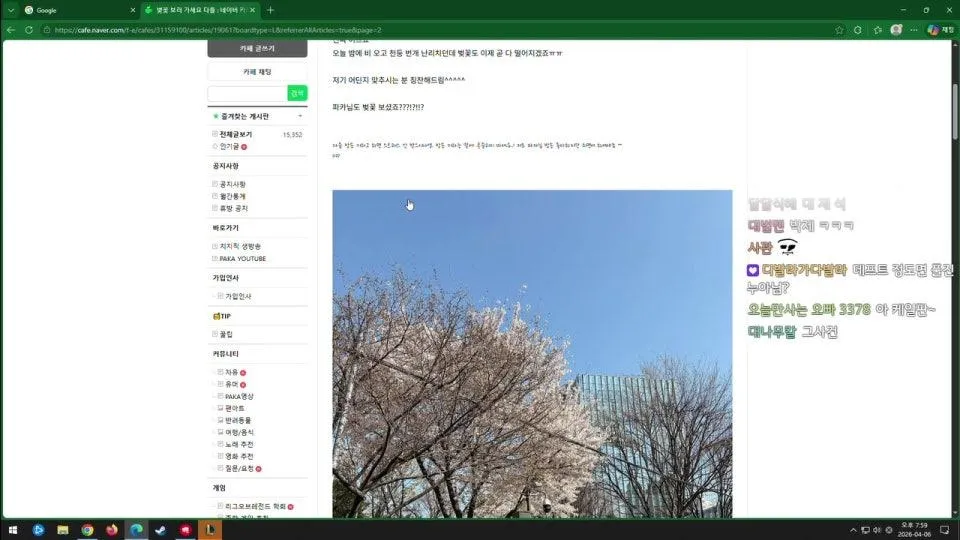Image resolution: width=960 pixels, height=540 pixels.
Task: Open the 리그오브레전드 학회 board
Action: click(x=255, y=507)
